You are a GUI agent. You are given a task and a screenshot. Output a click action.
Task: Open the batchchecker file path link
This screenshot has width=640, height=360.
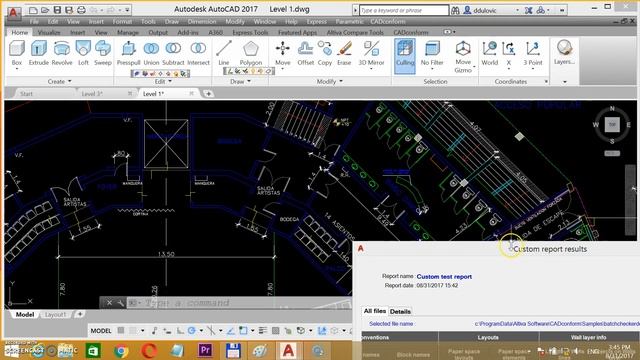click(x=557, y=324)
